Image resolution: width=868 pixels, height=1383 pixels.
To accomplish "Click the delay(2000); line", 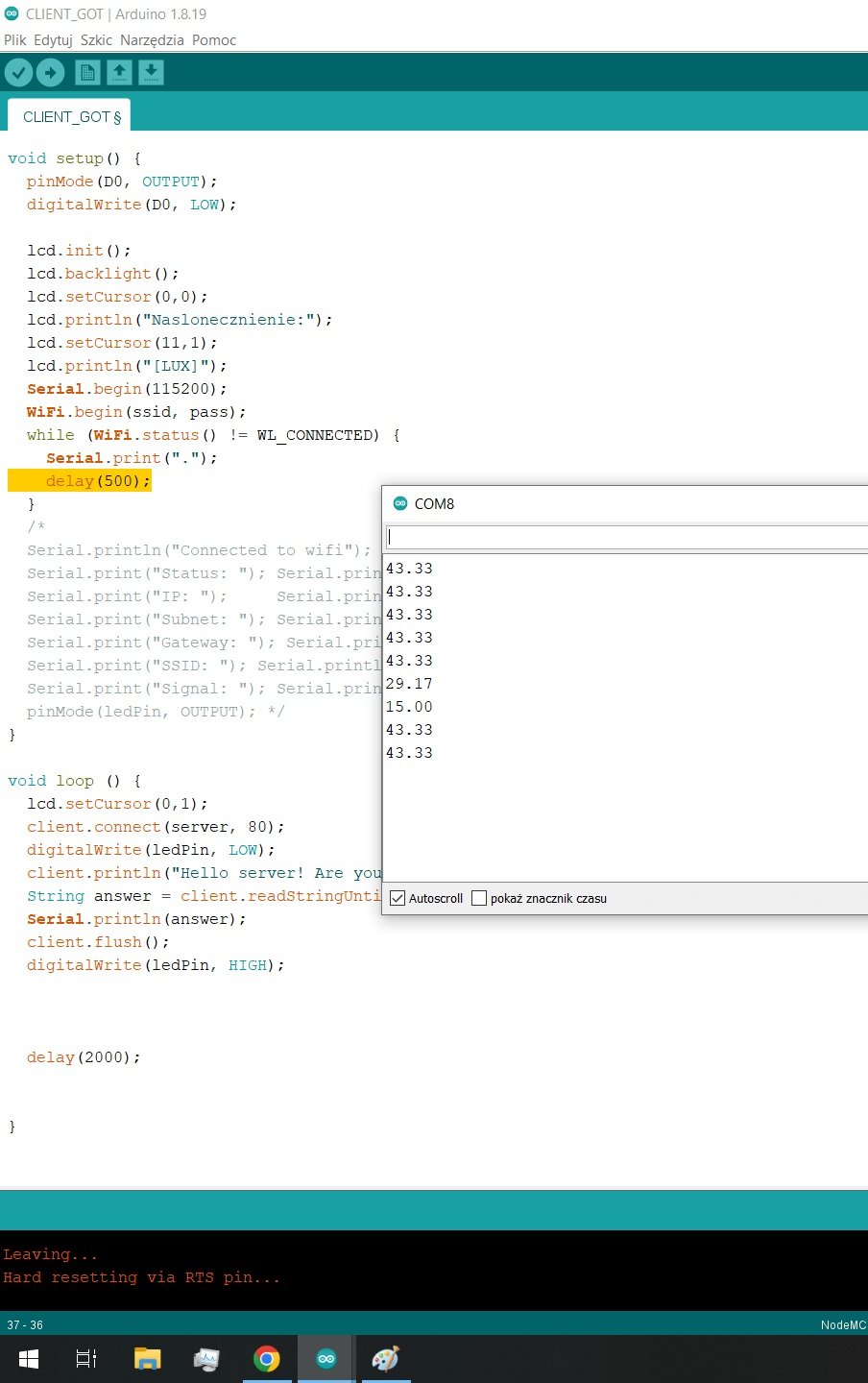I will click(x=84, y=1057).
